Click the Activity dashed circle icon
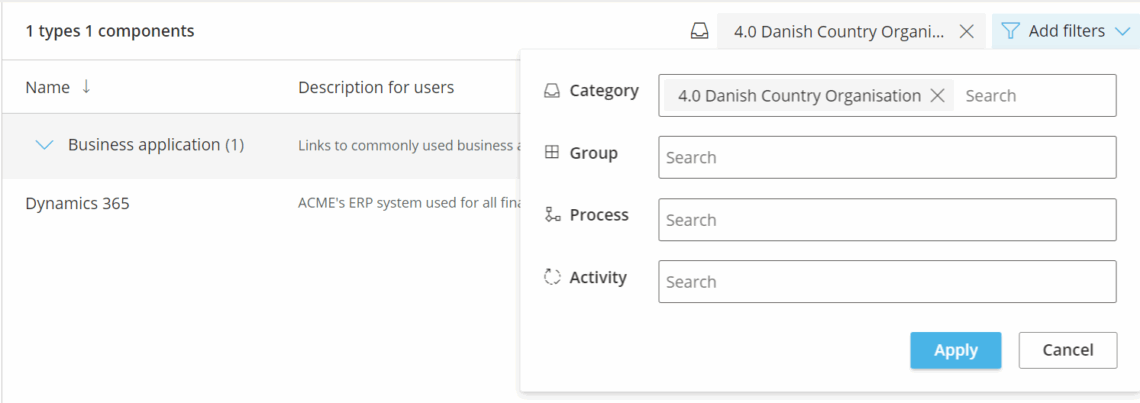Viewport: 1140px width, 403px height. (552, 277)
